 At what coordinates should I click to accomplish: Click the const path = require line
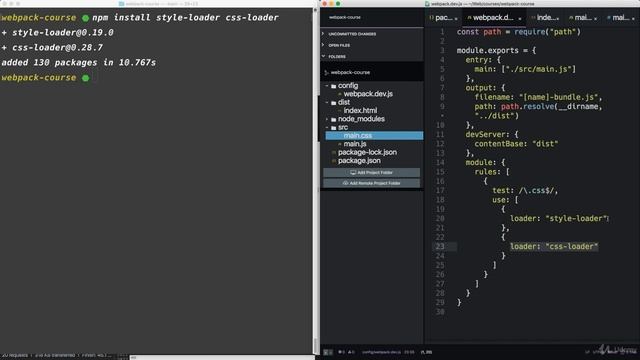tap(518, 32)
